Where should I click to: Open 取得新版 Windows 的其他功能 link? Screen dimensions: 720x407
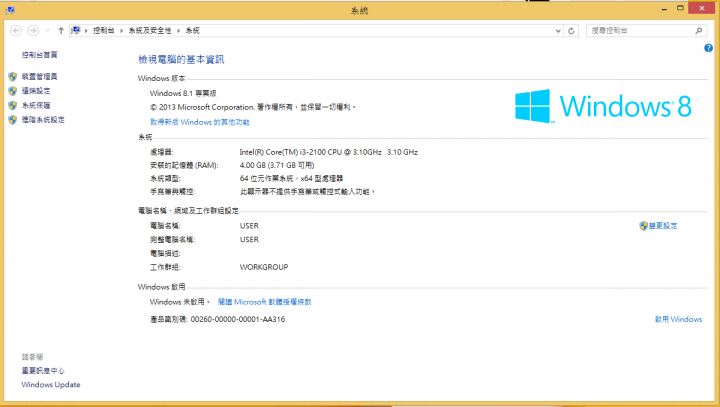pyautogui.click(x=200, y=122)
